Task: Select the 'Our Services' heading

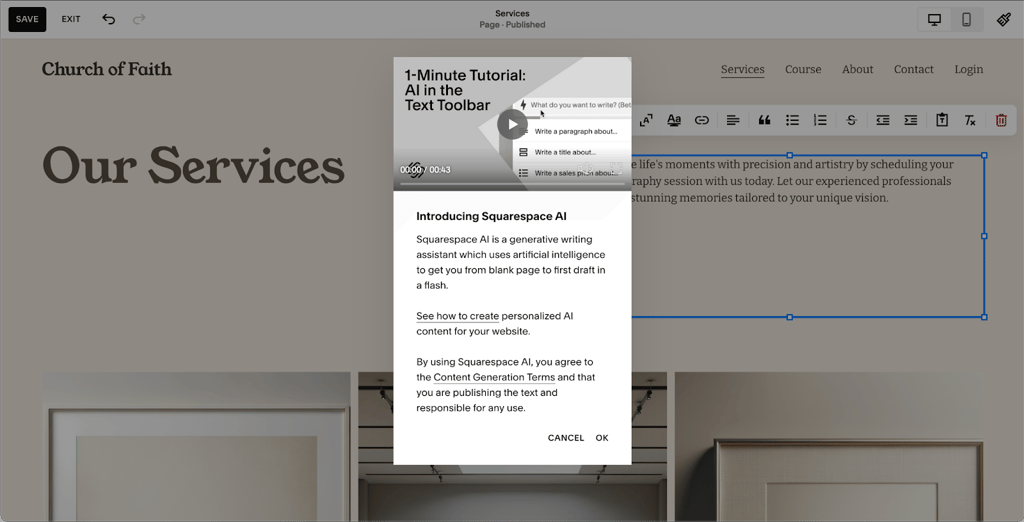Action: click(x=193, y=166)
